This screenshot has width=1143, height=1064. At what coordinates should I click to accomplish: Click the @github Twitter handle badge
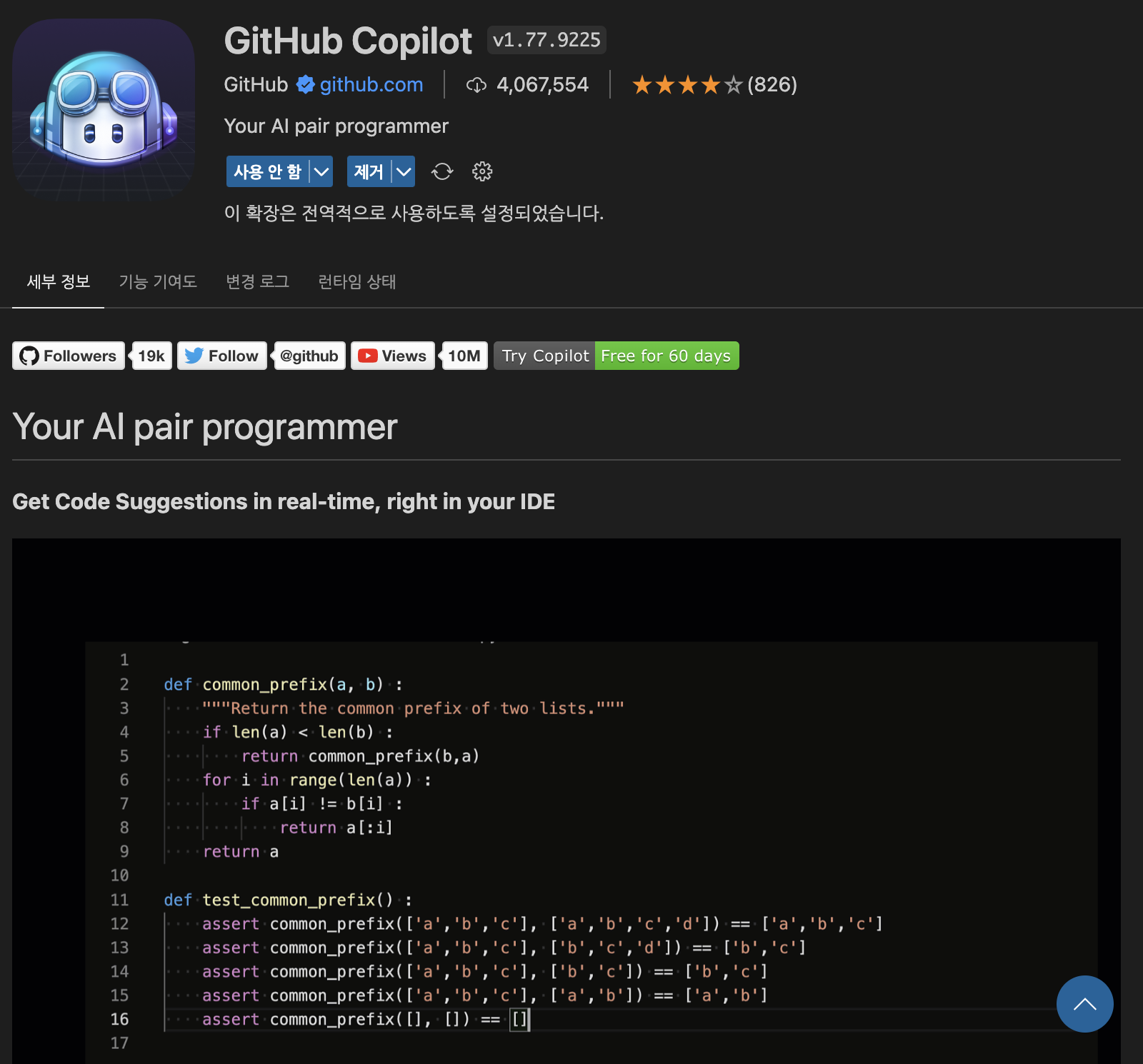(309, 356)
